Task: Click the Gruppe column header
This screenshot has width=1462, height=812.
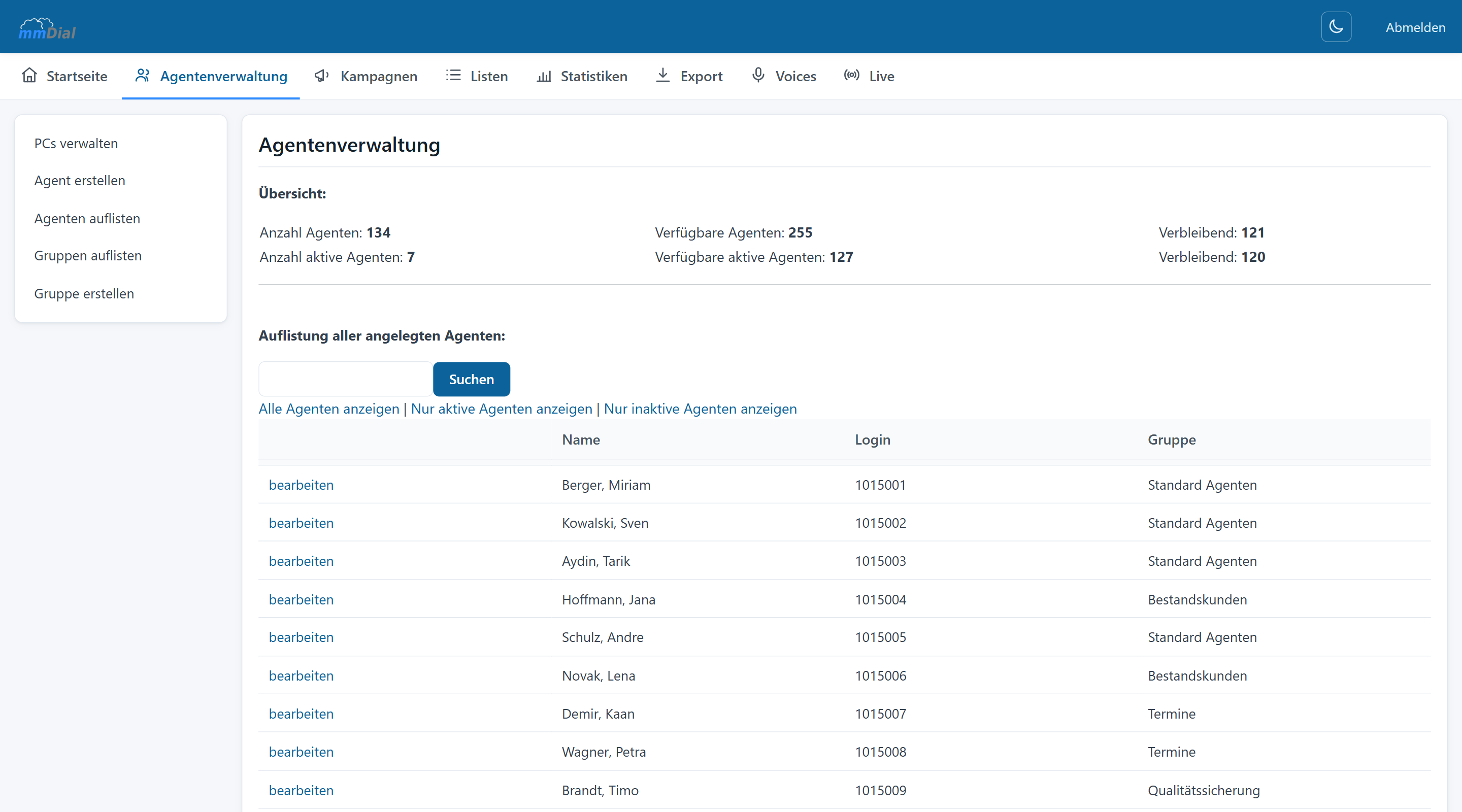Action: click(x=1172, y=440)
